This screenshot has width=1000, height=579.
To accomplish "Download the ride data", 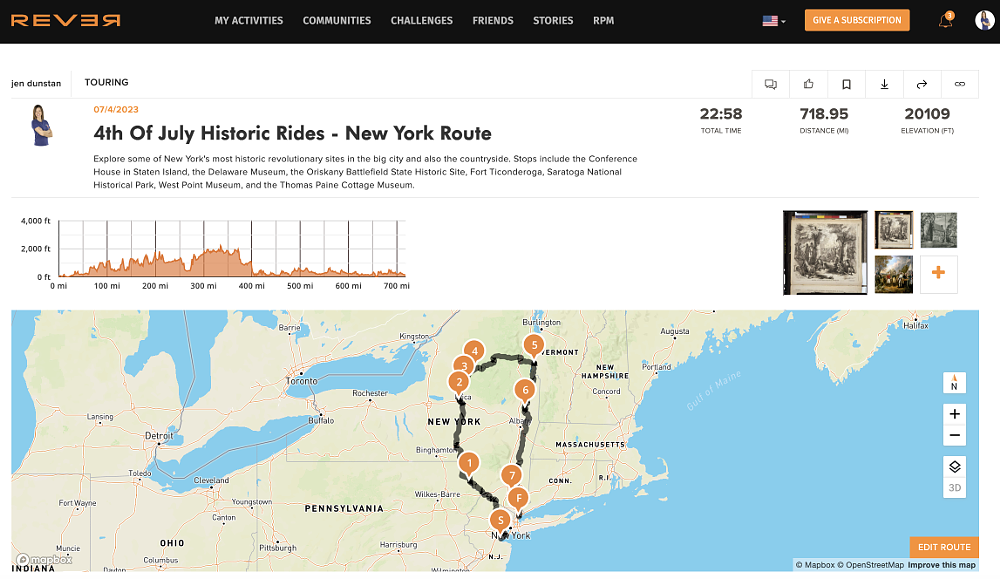I will [x=884, y=84].
